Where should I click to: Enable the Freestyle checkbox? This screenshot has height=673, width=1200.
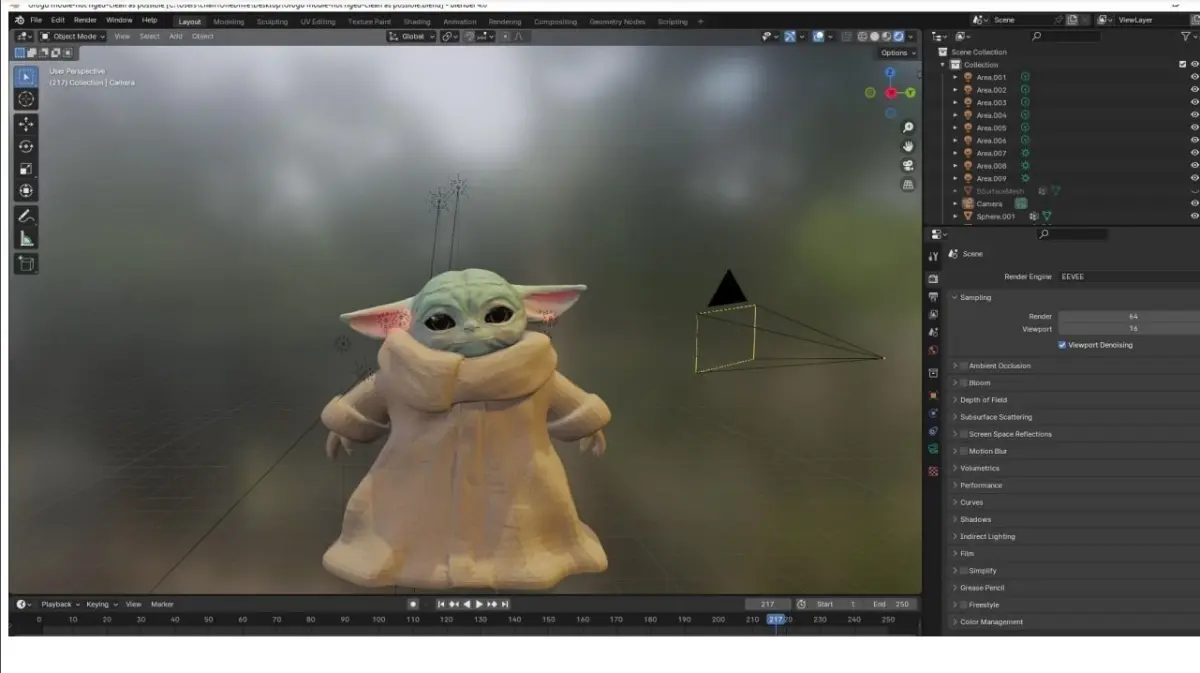[x=964, y=605]
